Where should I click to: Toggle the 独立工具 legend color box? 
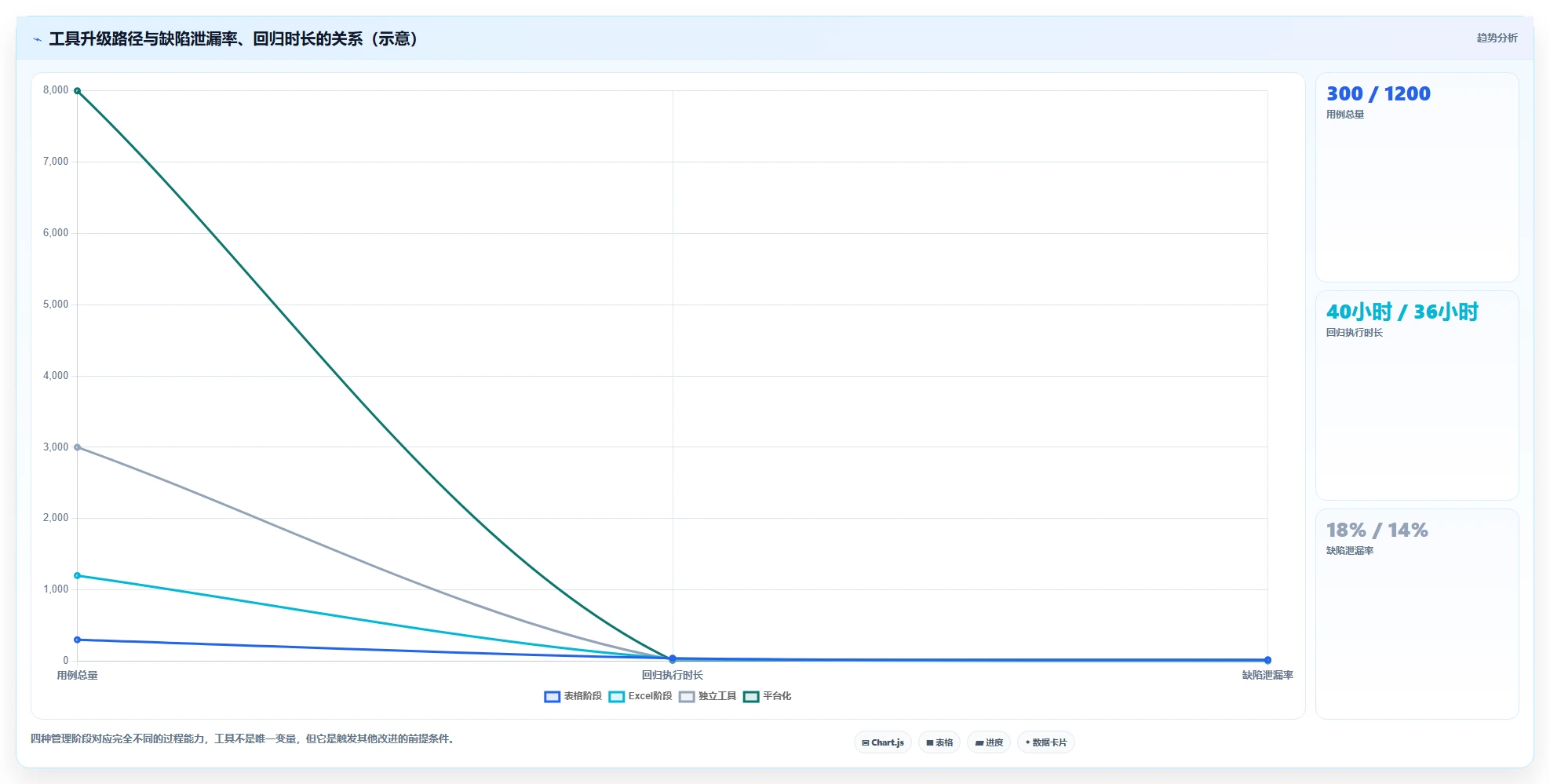[x=687, y=697]
